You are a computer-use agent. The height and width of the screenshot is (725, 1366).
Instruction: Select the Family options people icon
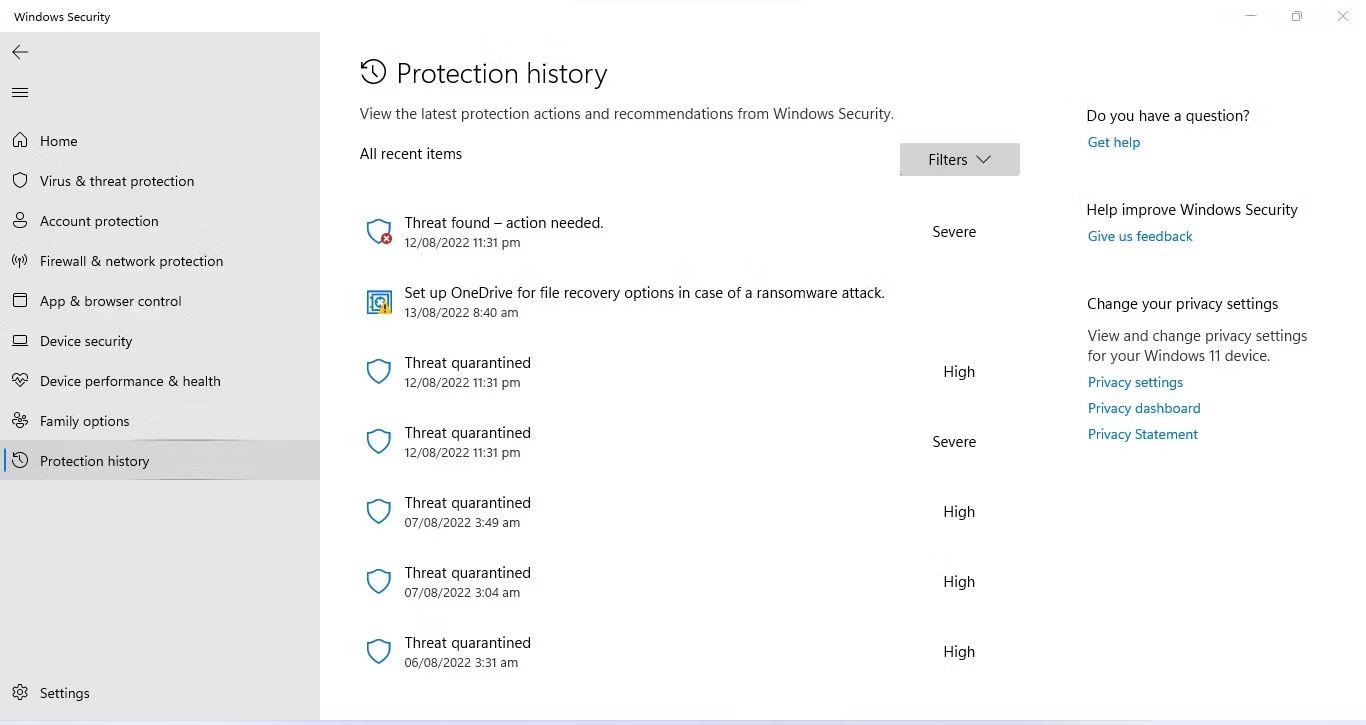(x=20, y=421)
